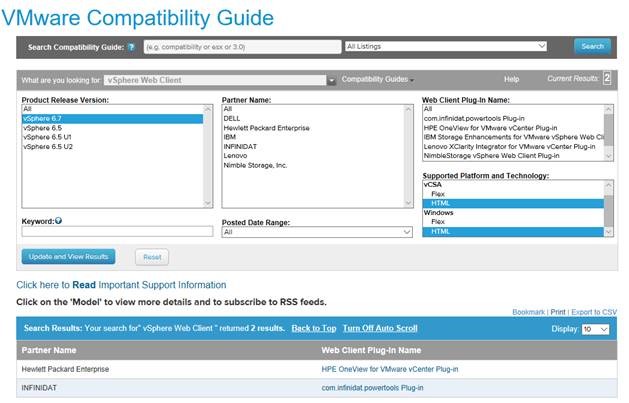Open the Display count dropdown
The height and width of the screenshot is (403, 629).
595,329
